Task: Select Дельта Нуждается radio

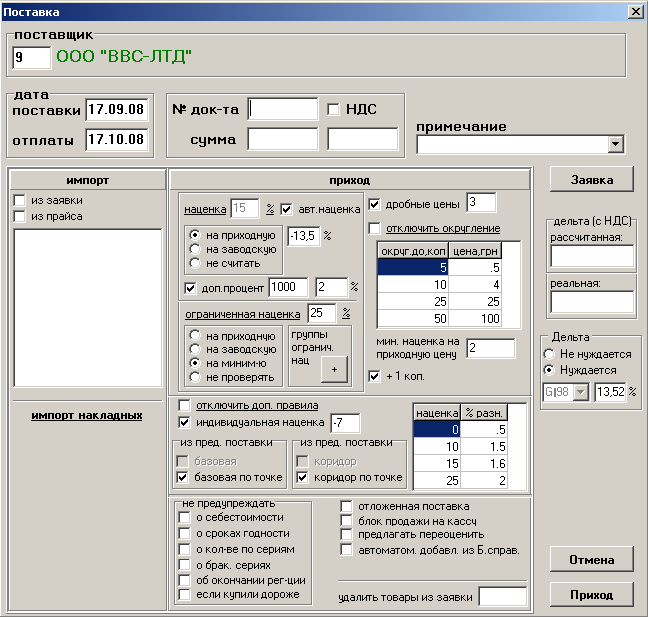Action: point(549,370)
